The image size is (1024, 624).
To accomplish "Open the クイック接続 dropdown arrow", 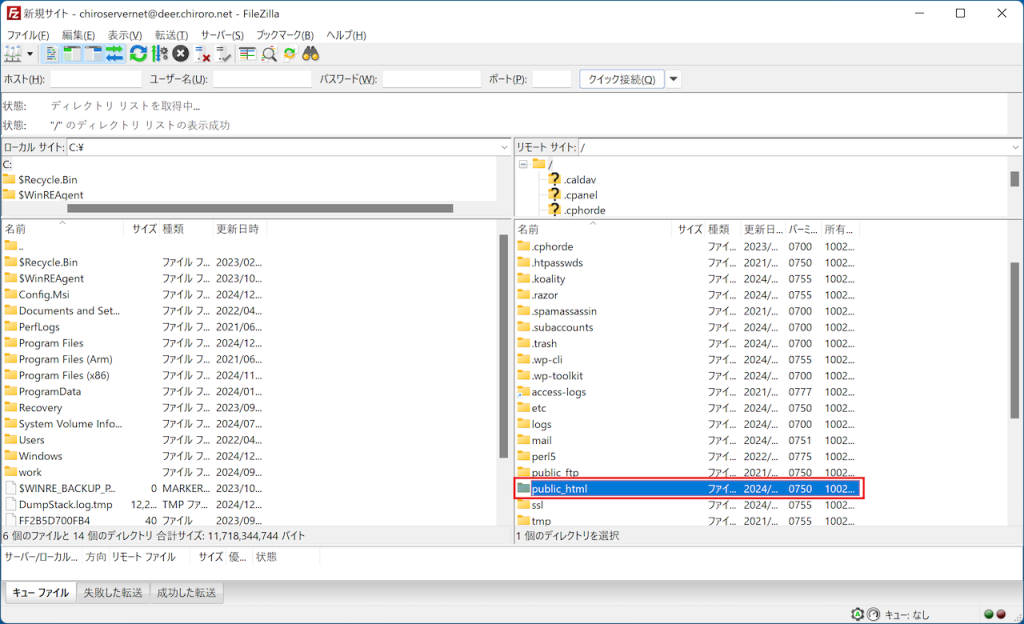I will 672,77.
